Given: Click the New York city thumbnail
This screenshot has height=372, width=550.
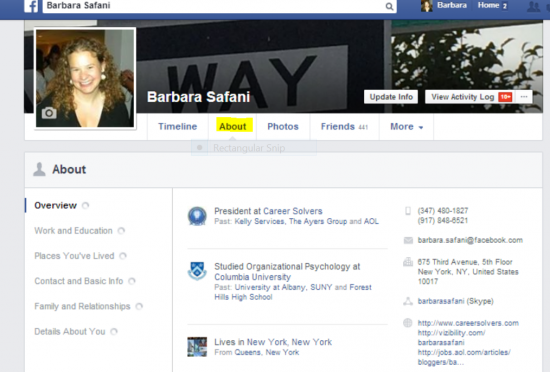Looking at the screenshot, I should click(197, 347).
